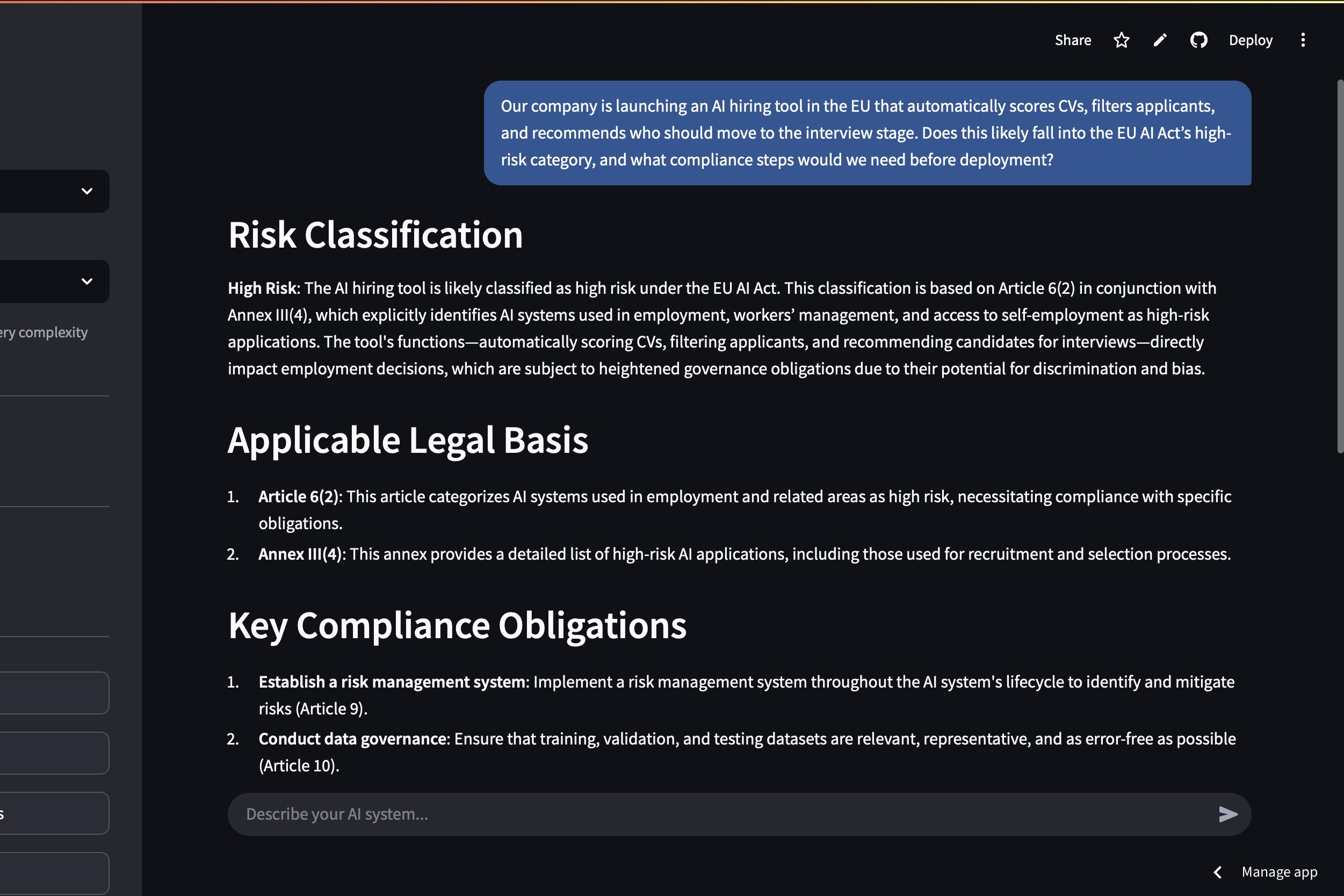Click the Deploy button

tap(1251, 40)
